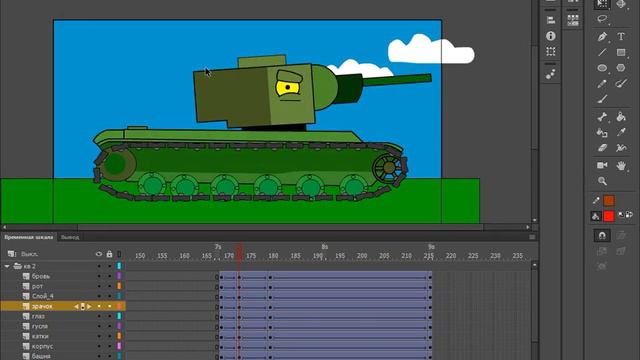Select the Rectangle tool

[x=621, y=52]
